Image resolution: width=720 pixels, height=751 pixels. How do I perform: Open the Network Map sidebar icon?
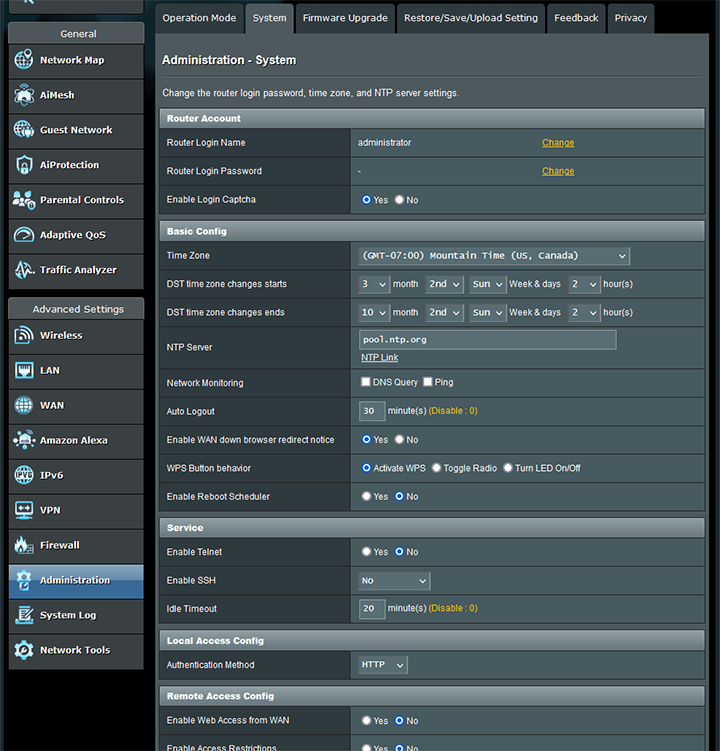click(x=24, y=60)
